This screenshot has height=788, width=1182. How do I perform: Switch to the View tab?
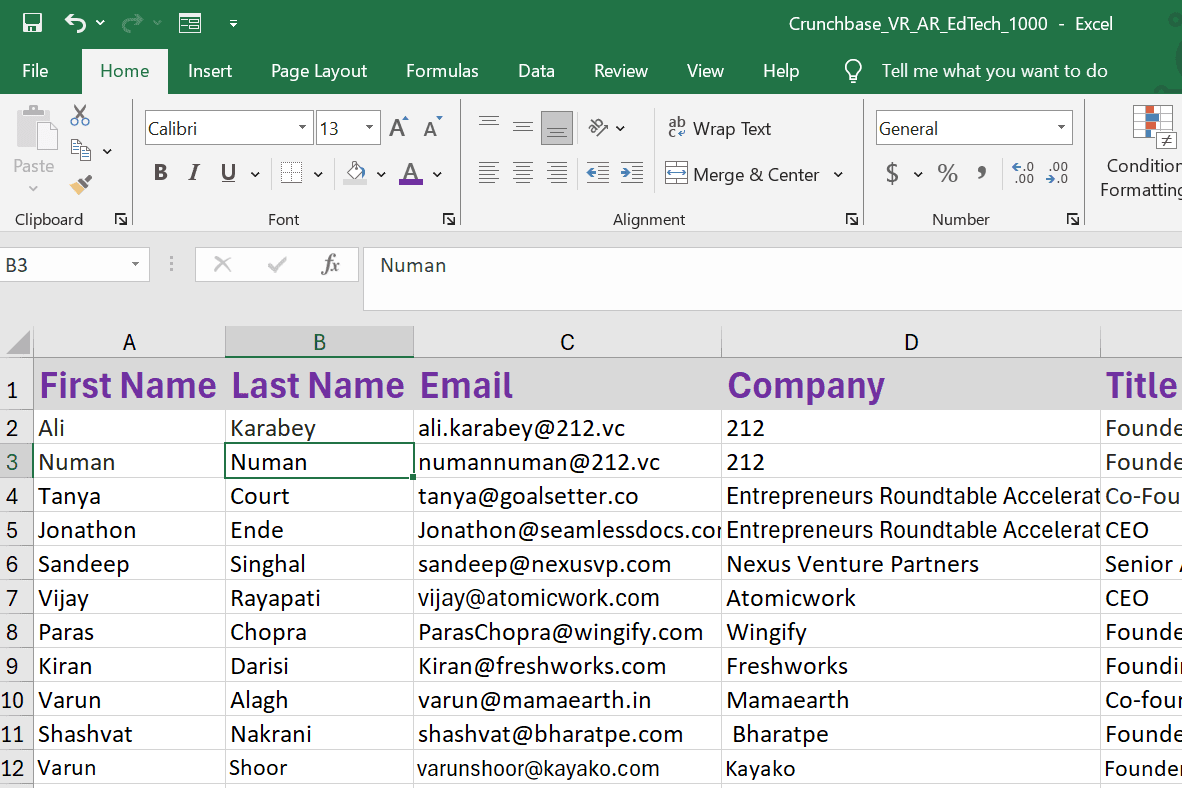tap(705, 71)
